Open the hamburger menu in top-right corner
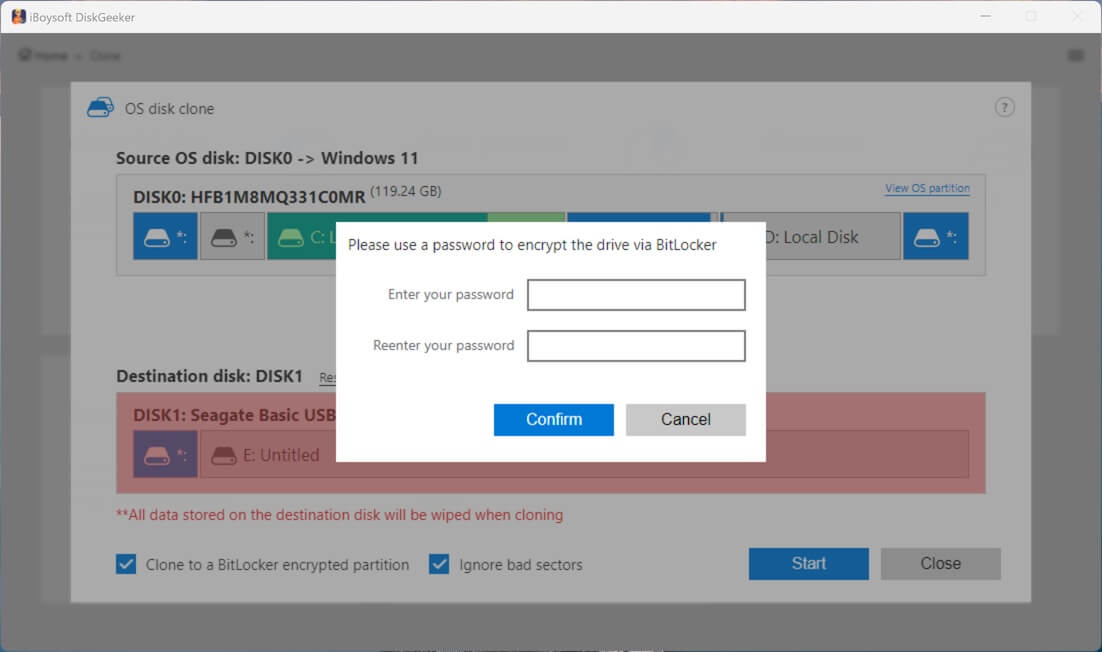 (x=1075, y=56)
